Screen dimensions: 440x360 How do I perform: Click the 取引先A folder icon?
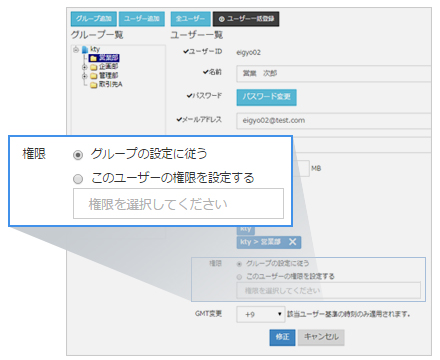pyautogui.click(x=94, y=85)
